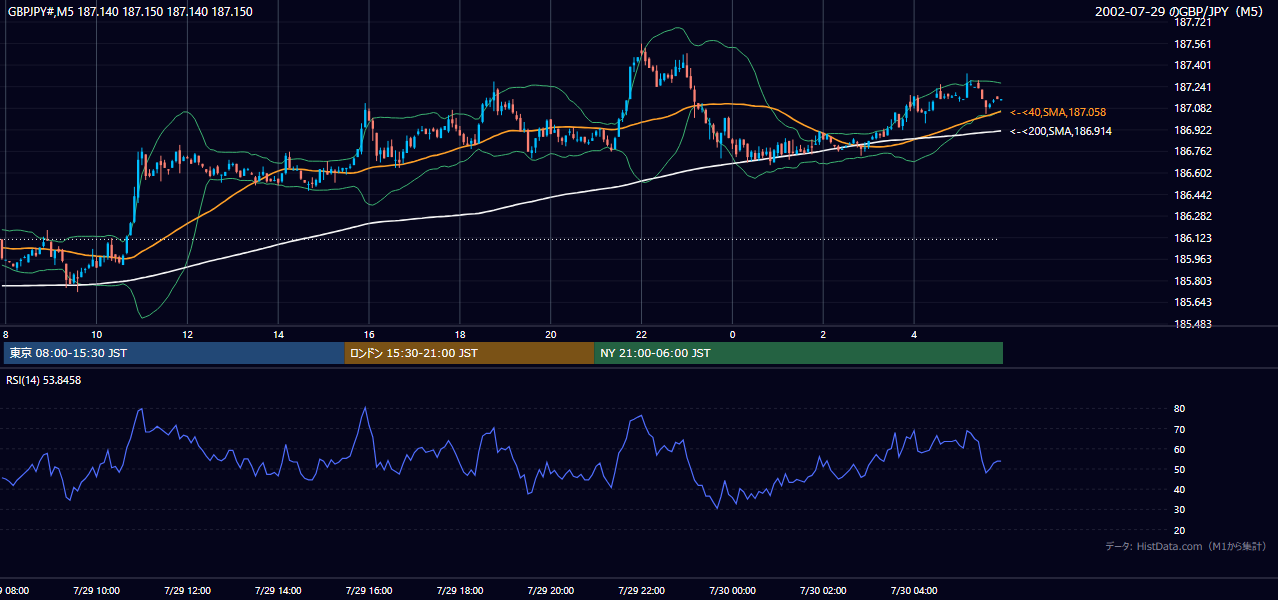1278x600 pixels.
Task: Click price axis value 187.241
Action: (x=1193, y=87)
